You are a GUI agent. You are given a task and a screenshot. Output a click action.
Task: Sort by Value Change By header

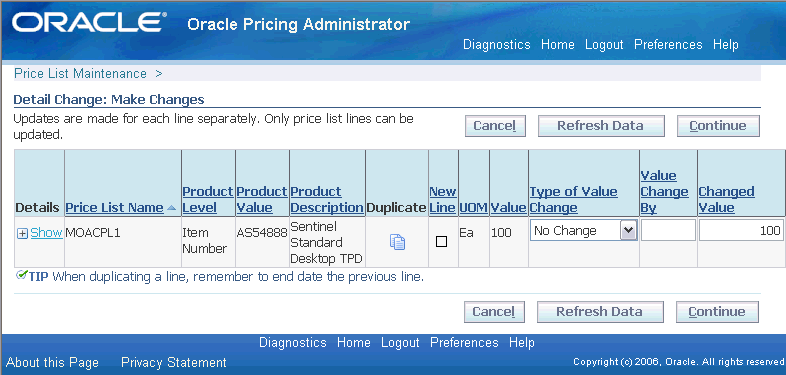point(664,192)
